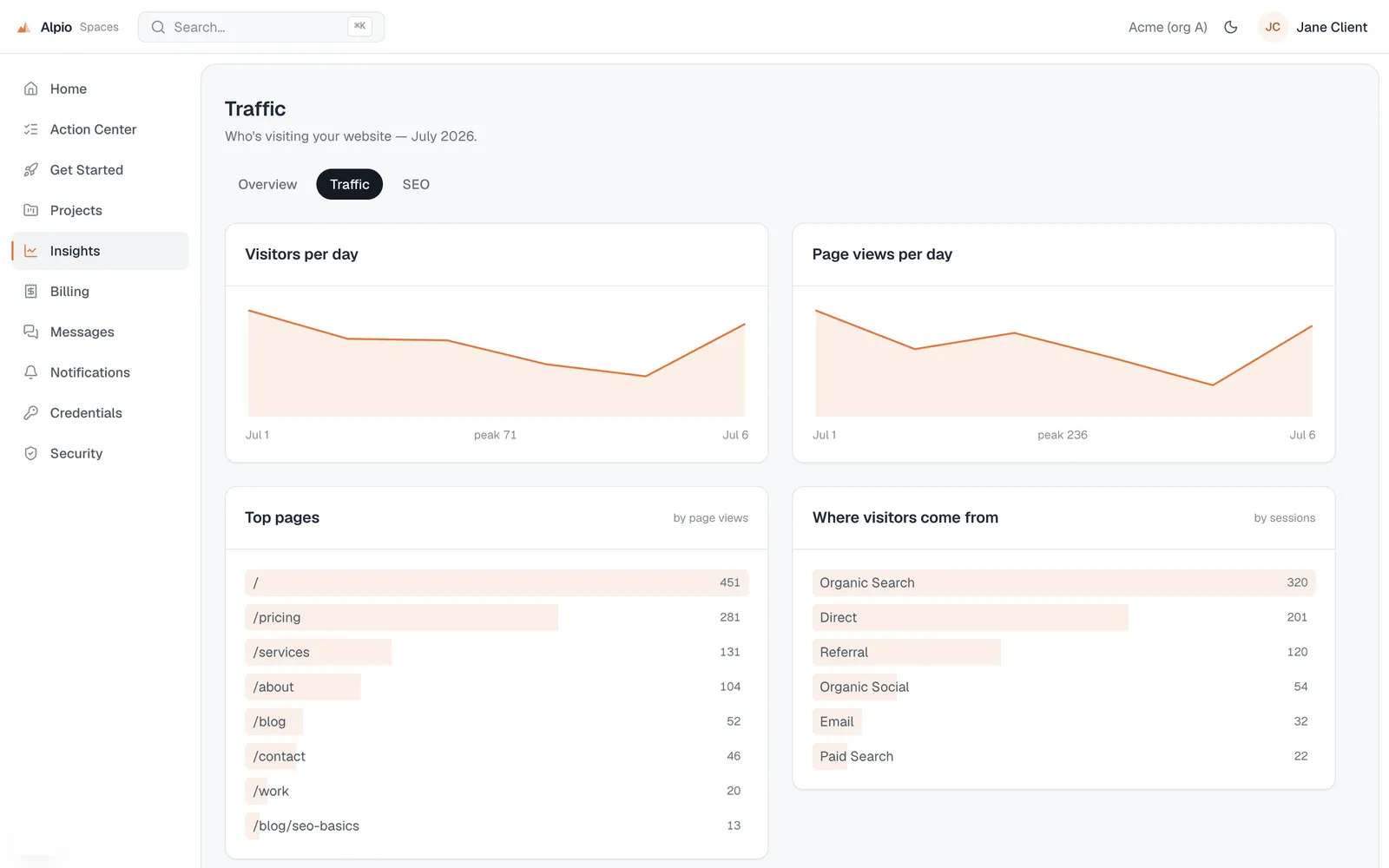Click the Organic Search source row
The width and height of the screenshot is (1389, 868).
click(1063, 582)
